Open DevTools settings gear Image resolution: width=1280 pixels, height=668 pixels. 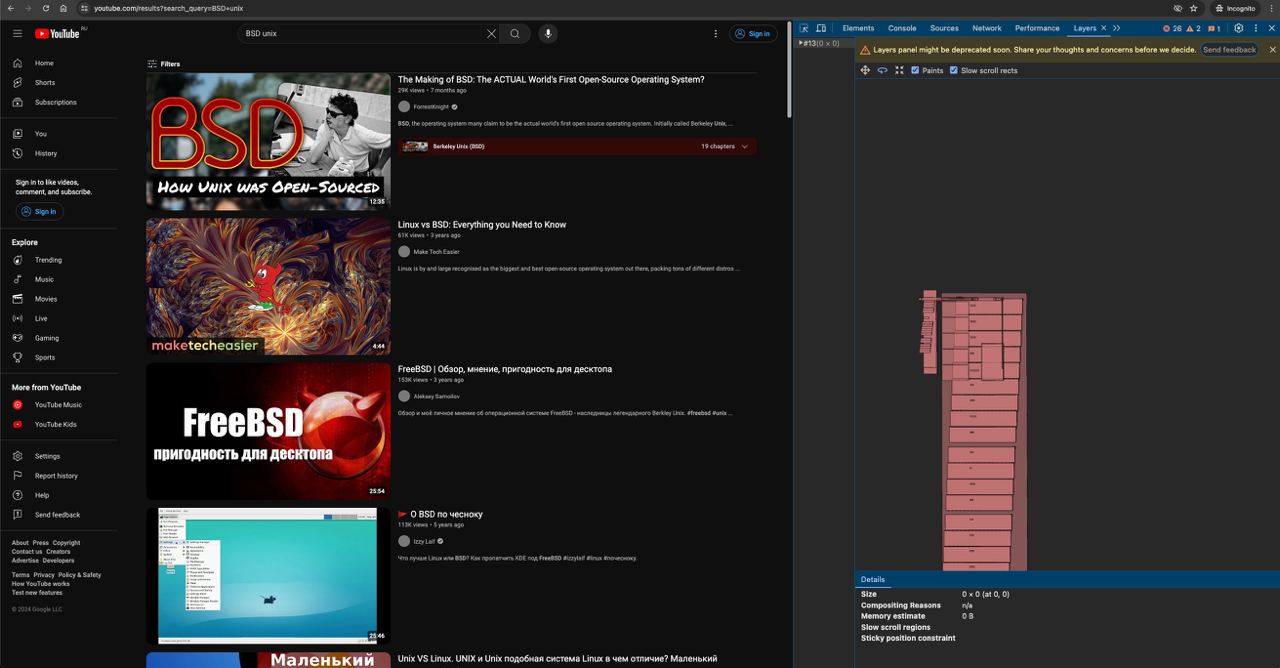(1239, 28)
